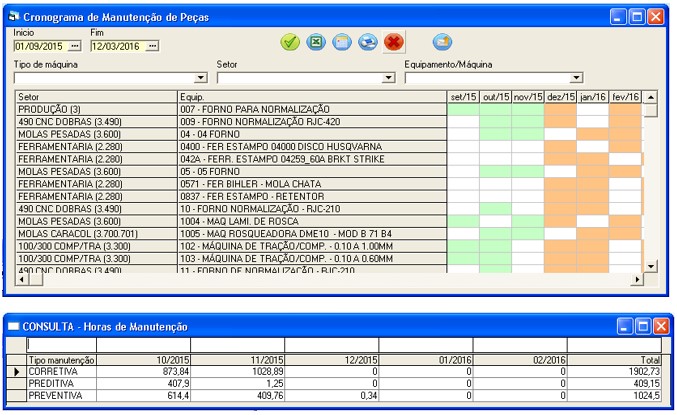Select row 009 - FORNO NORMALIZAÇÃO RJC-420
This screenshot has width=677, height=415.
point(312,122)
